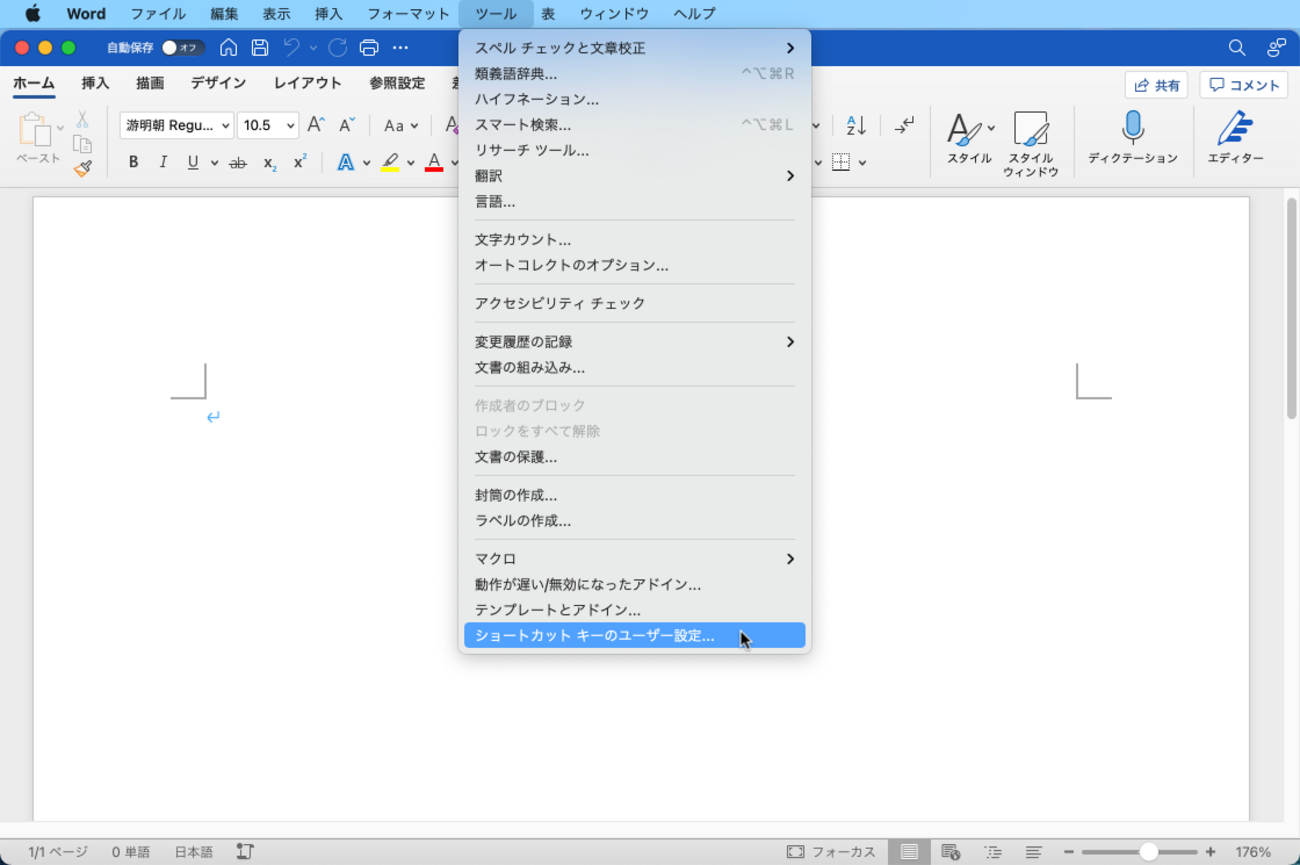Click the Print icon in title bar
The height and width of the screenshot is (865, 1300).
coord(369,48)
